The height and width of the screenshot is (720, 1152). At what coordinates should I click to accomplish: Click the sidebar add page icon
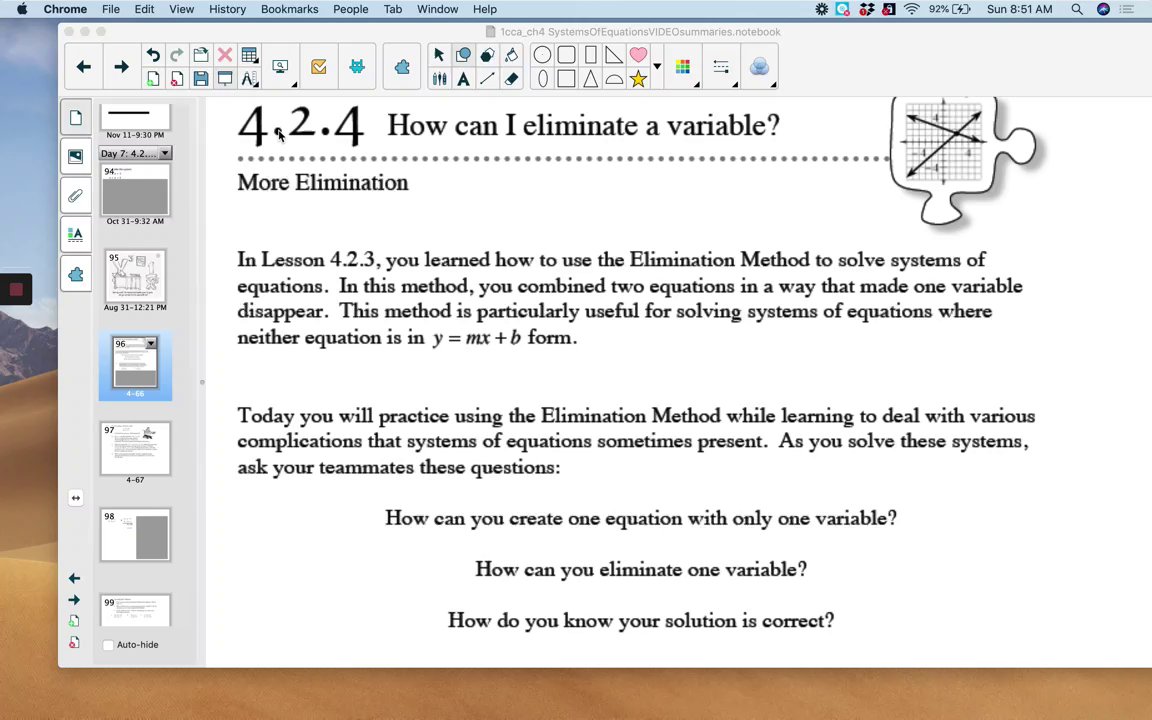point(74,621)
